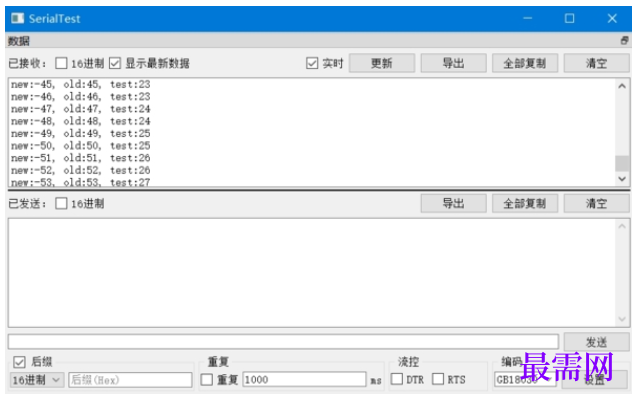Screen dimensions: 632x398
Task: Click sent data scrollbar down arrow
Action: pyautogui.click(x=622, y=319)
